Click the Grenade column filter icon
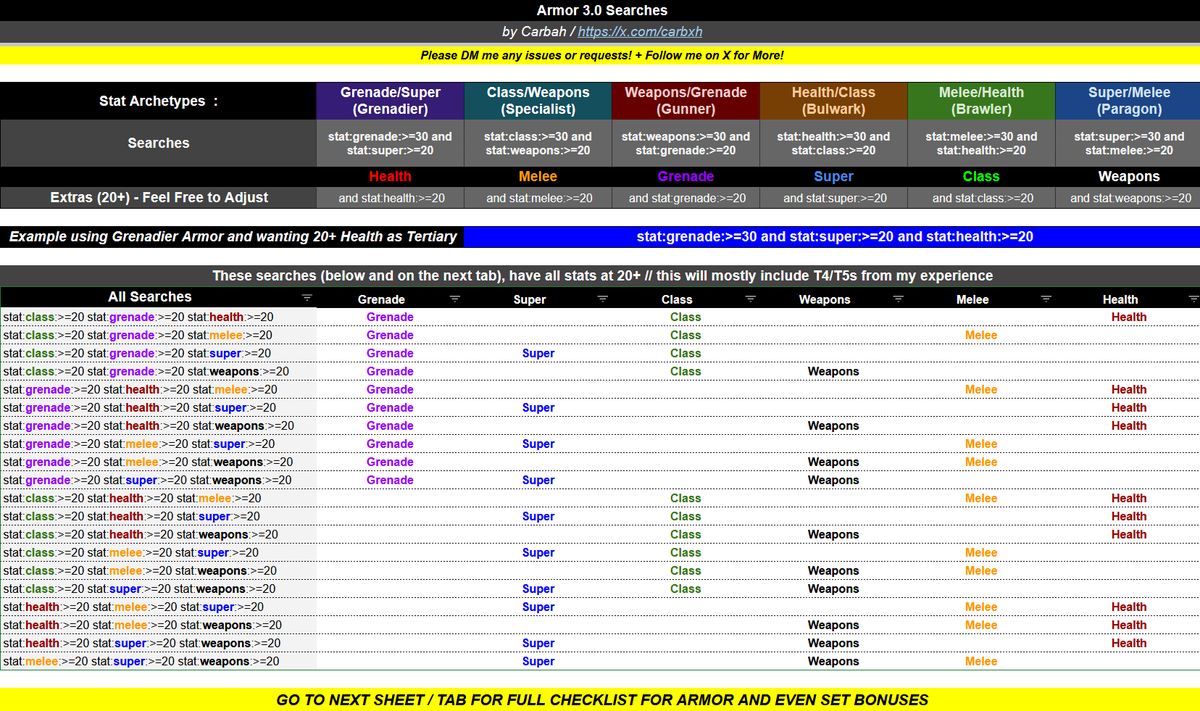Viewport: 1200px width, 711px height. pos(455,298)
